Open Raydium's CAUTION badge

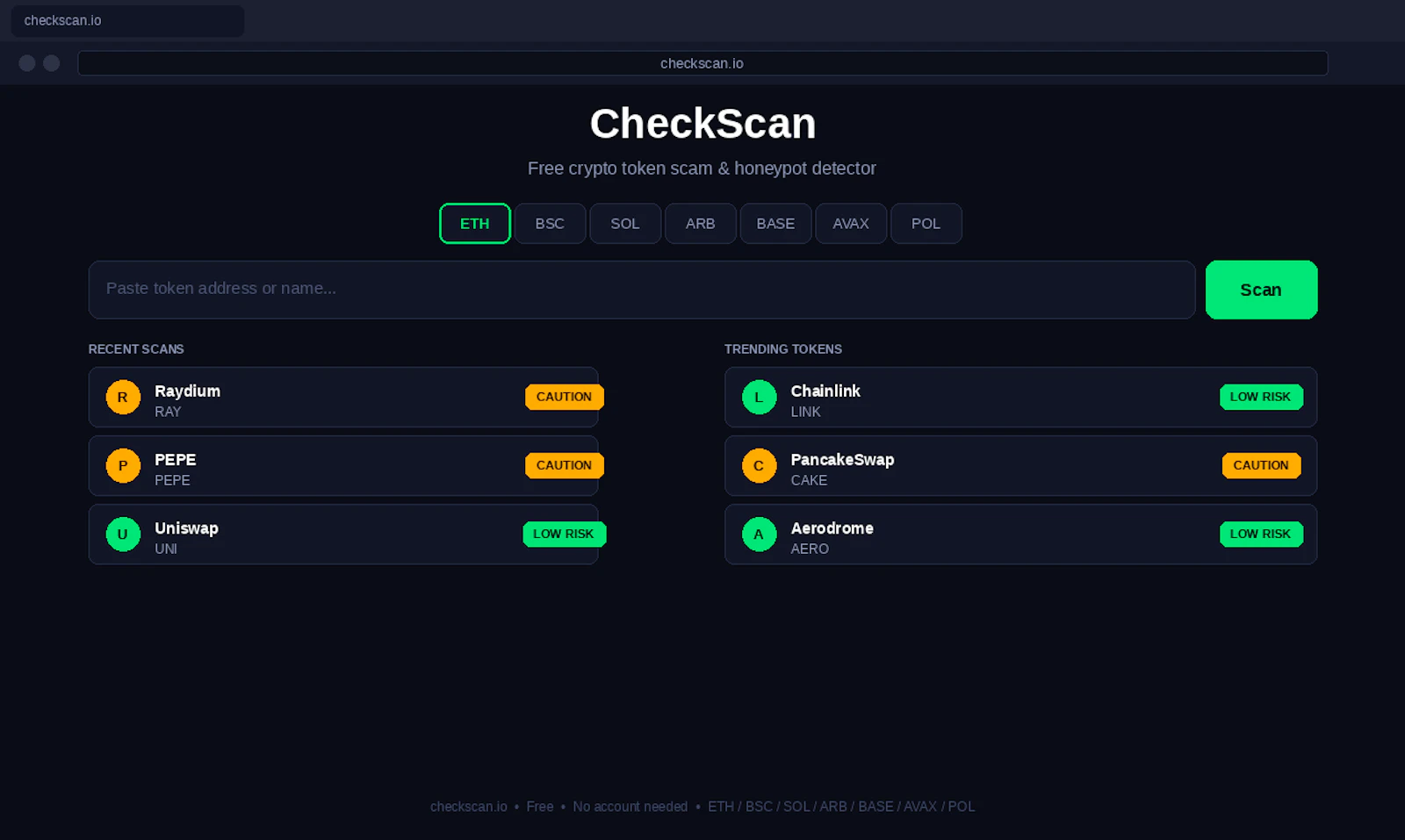point(564,397)
